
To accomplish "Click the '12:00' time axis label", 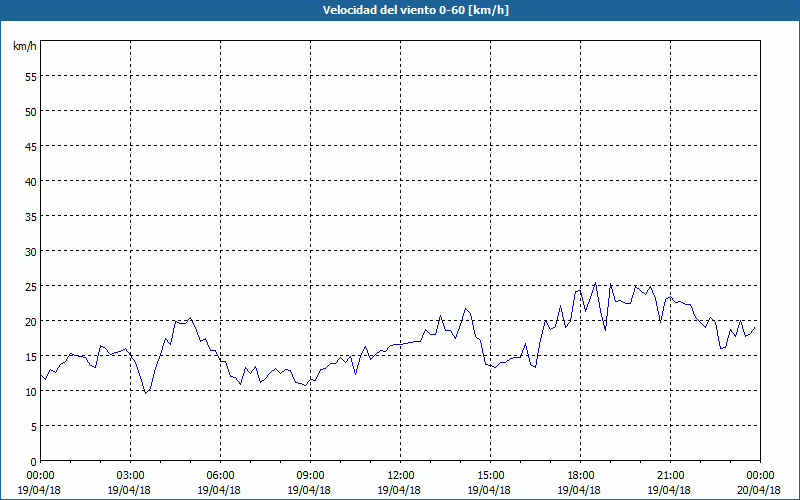I will coord(401,476).
